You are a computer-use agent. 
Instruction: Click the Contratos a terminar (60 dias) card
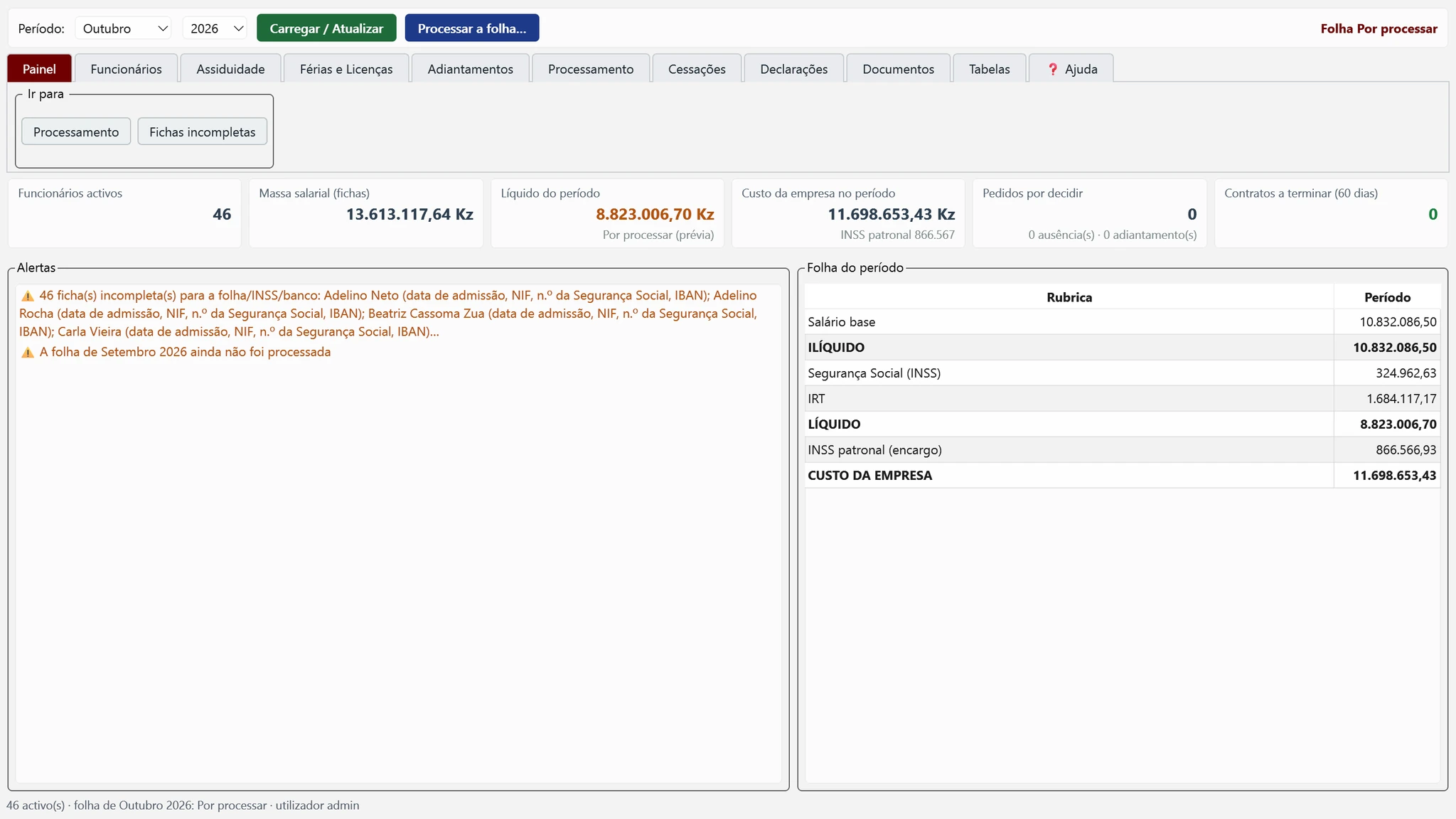tap(1331, 213)
